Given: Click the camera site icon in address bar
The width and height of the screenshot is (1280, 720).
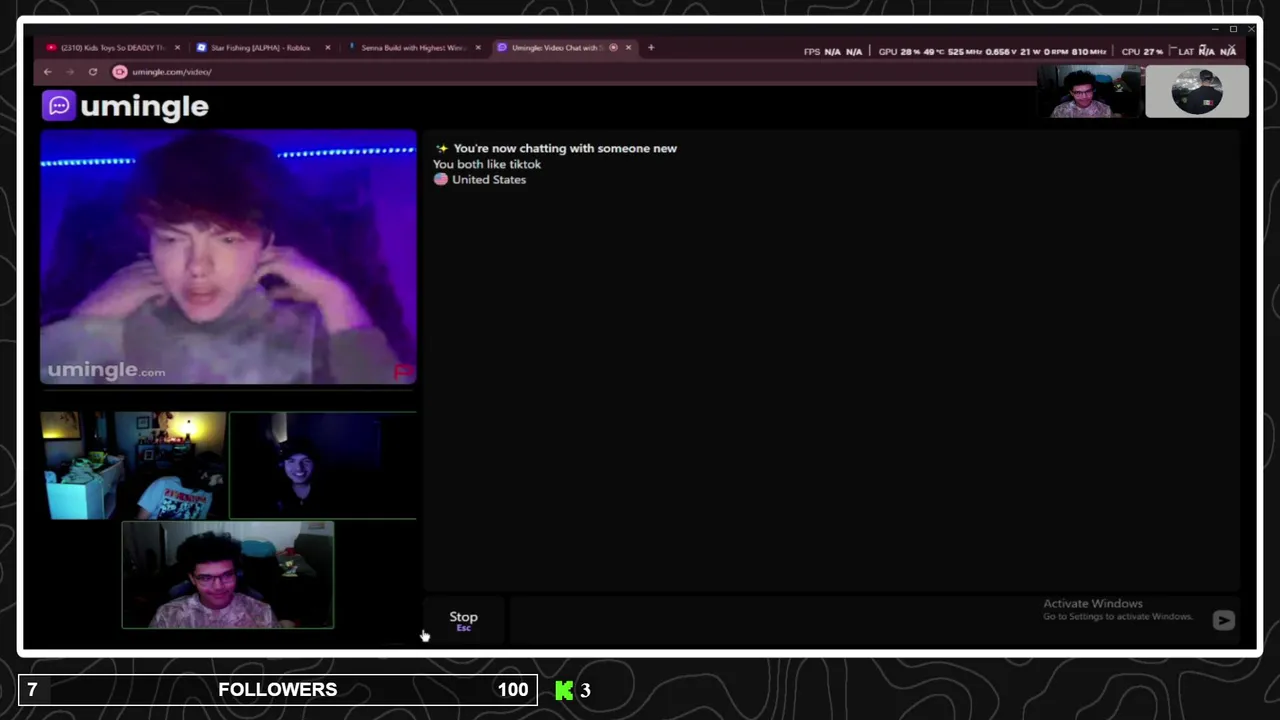Looking at the screenshot, I should (x=120, y=72).
